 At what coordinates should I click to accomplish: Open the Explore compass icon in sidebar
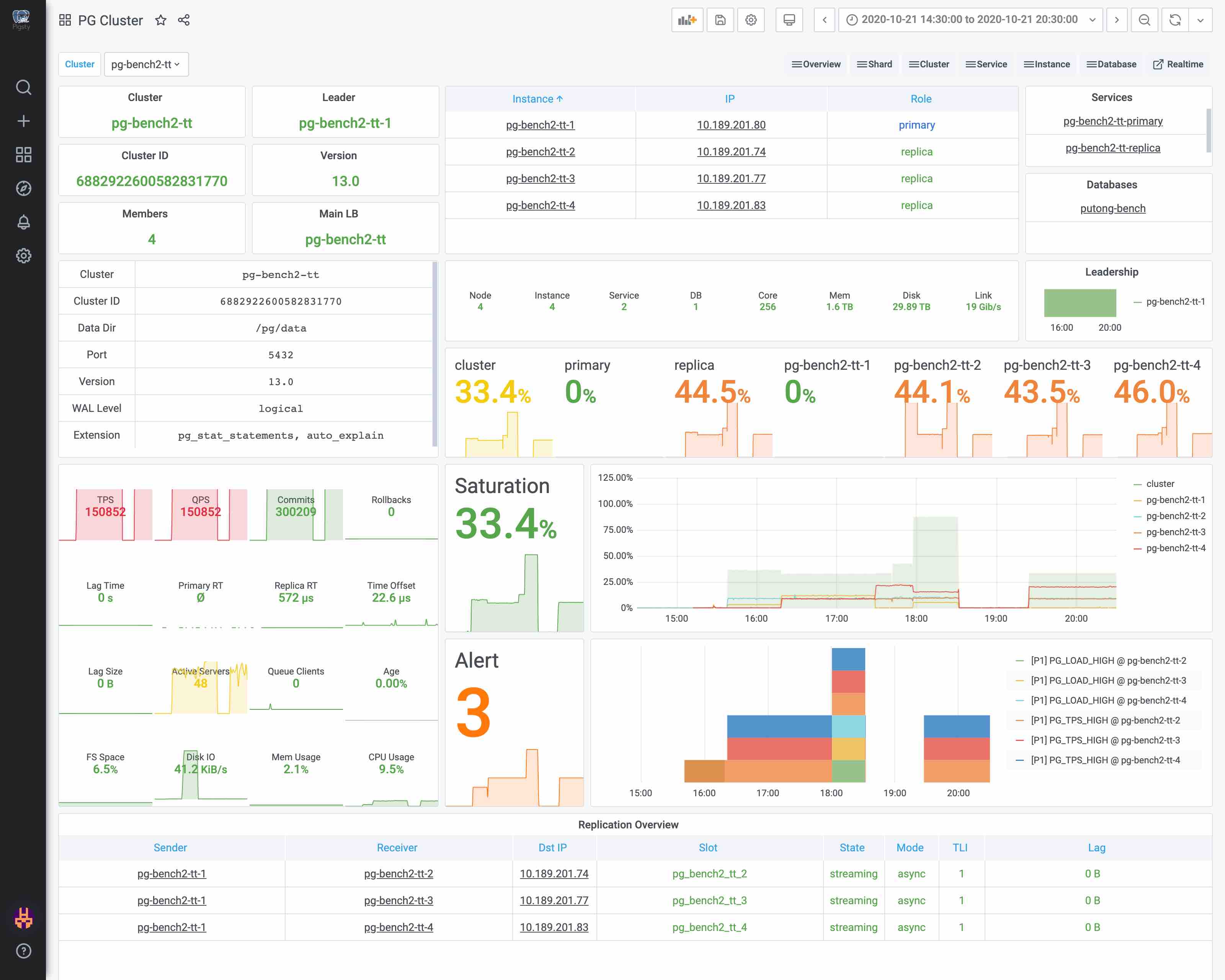[23, 189]
